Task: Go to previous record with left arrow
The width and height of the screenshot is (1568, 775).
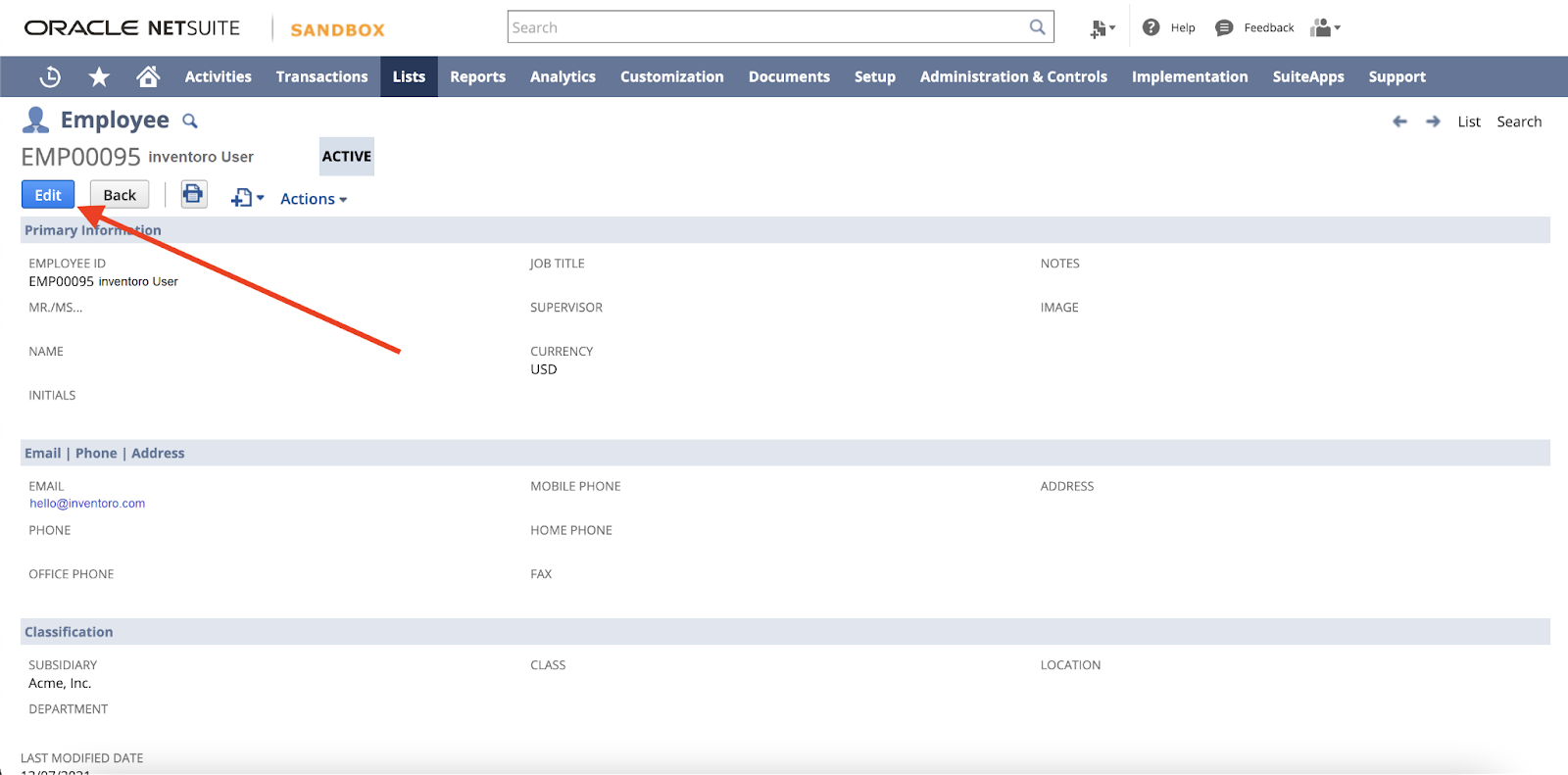Action: click(x=1399, y=121)
